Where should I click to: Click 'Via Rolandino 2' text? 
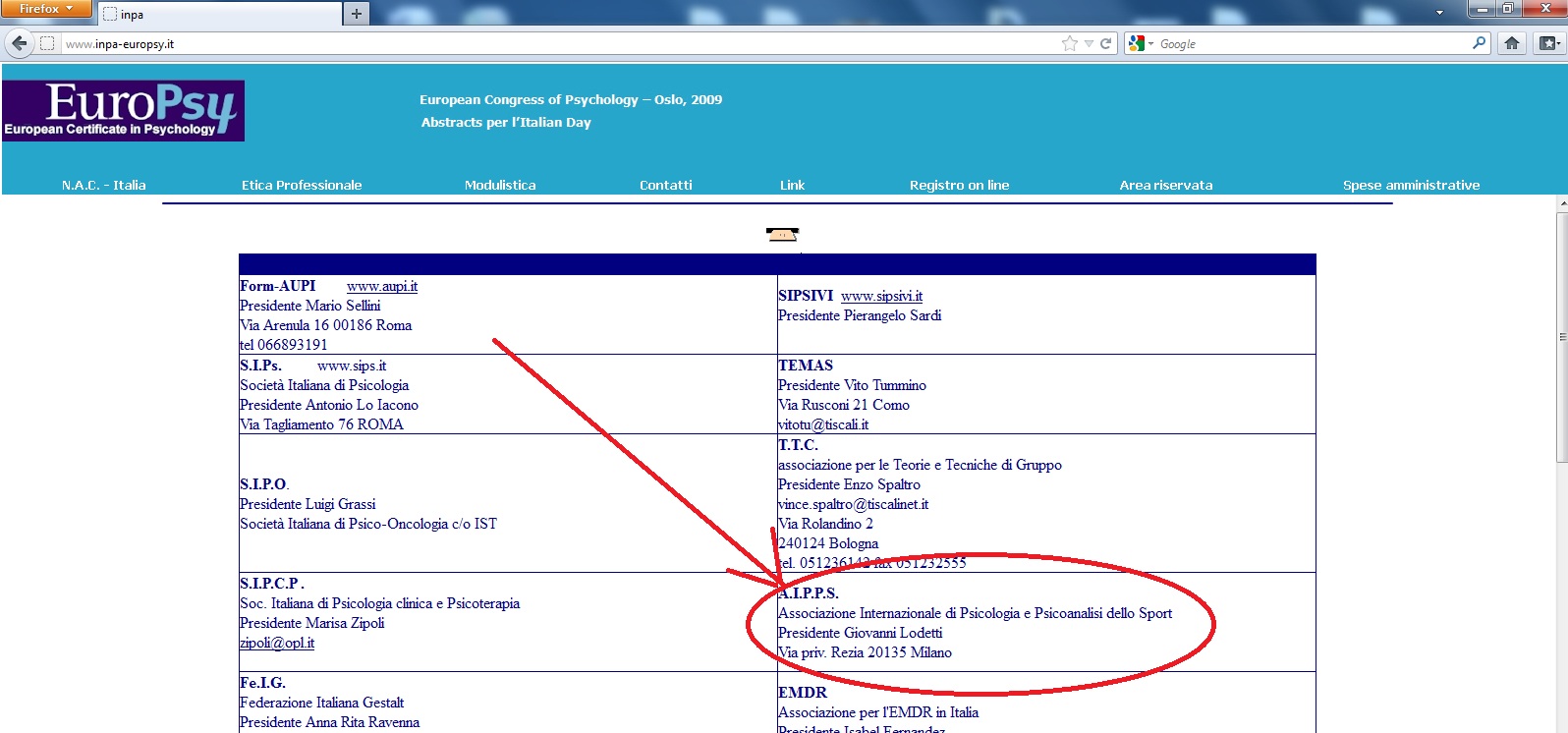tap(825, 524)
